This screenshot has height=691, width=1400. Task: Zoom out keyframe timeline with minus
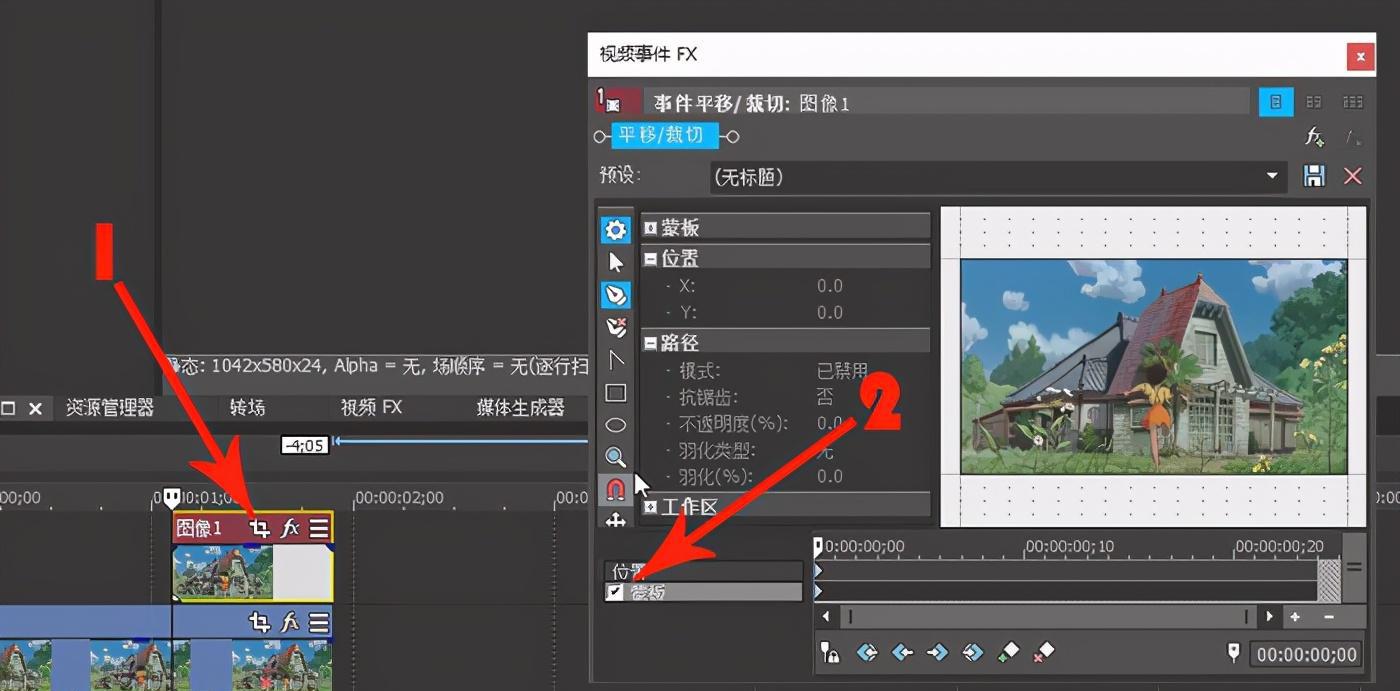[x=1329, y=617]
